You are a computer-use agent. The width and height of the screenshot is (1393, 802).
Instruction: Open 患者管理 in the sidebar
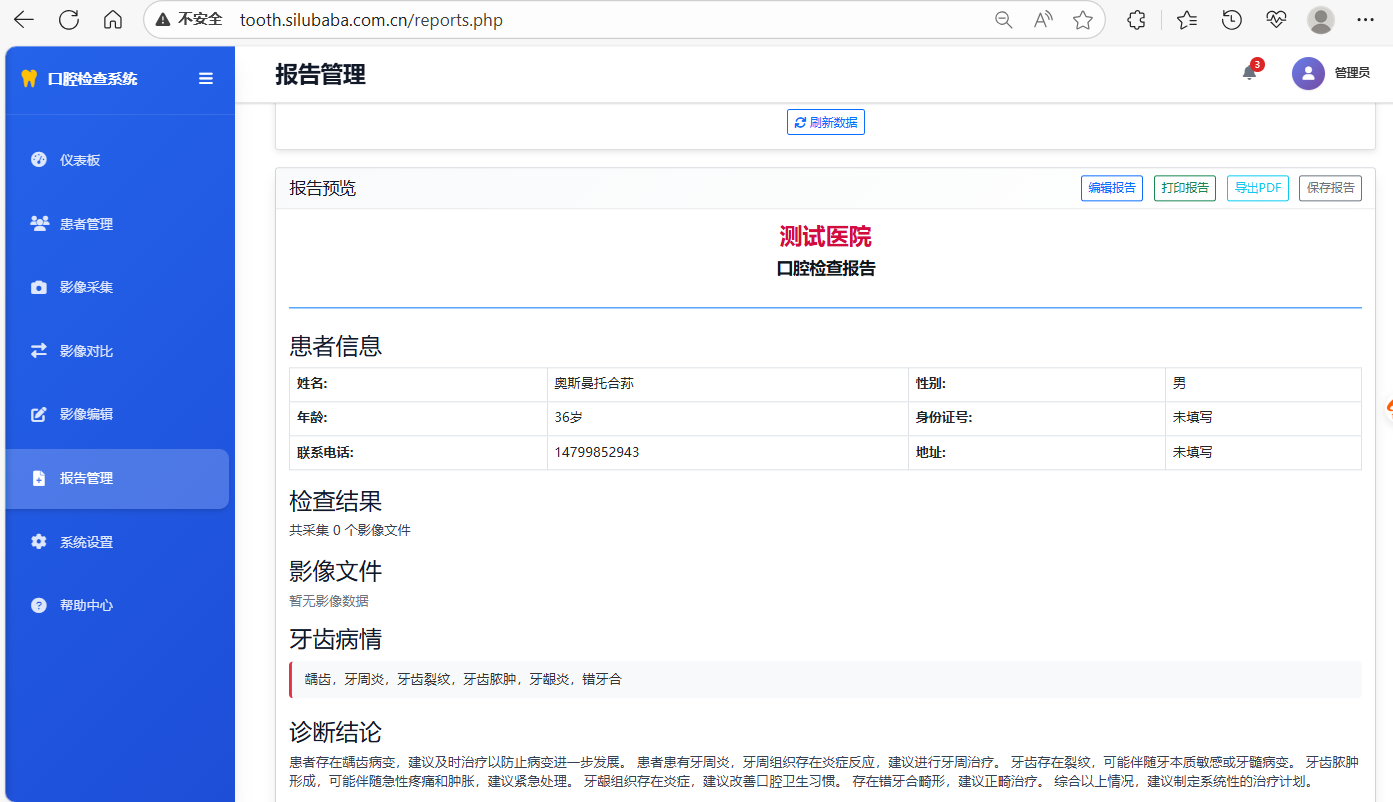coord(86,224)
